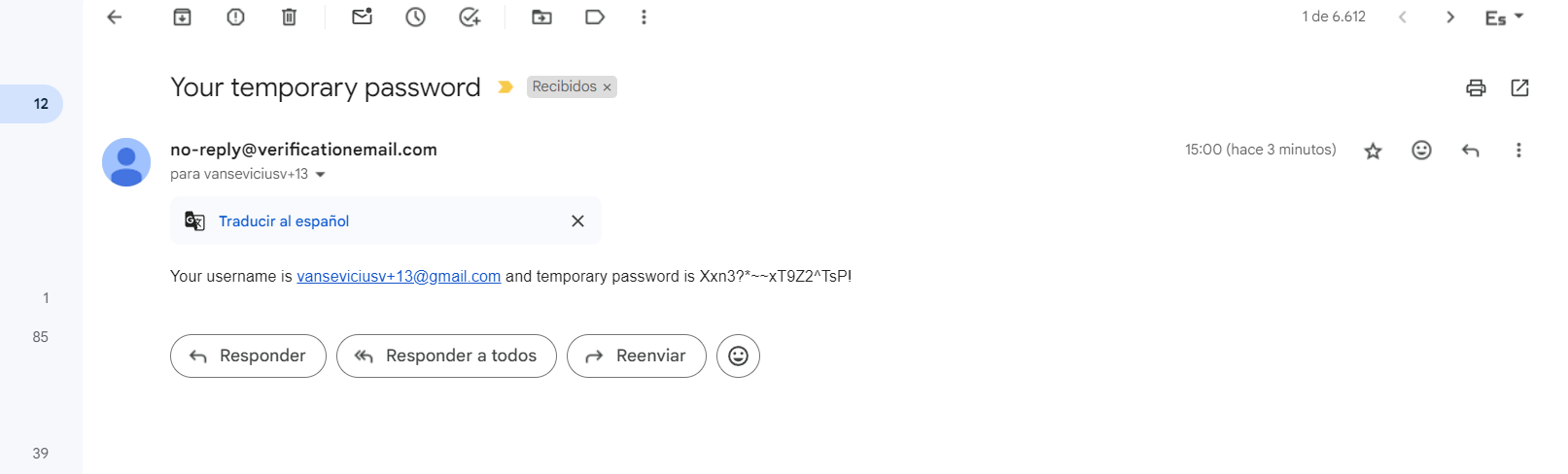Star the temporary password email
Screen dimensions: 1568x474
click(x=1373, y=151)
